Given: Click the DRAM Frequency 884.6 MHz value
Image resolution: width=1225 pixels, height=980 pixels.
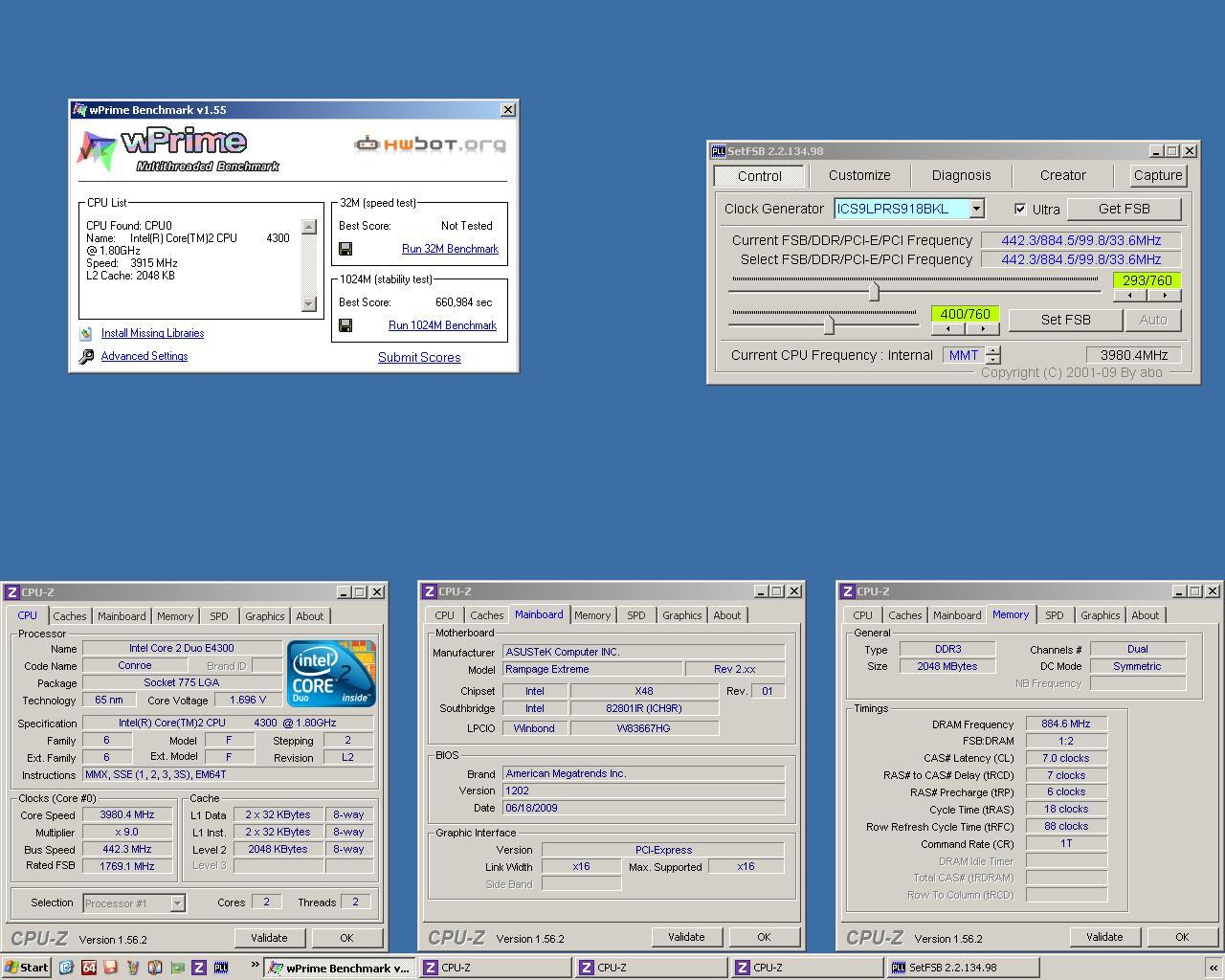Looking at the screenshot, I should pos(1066,724).
